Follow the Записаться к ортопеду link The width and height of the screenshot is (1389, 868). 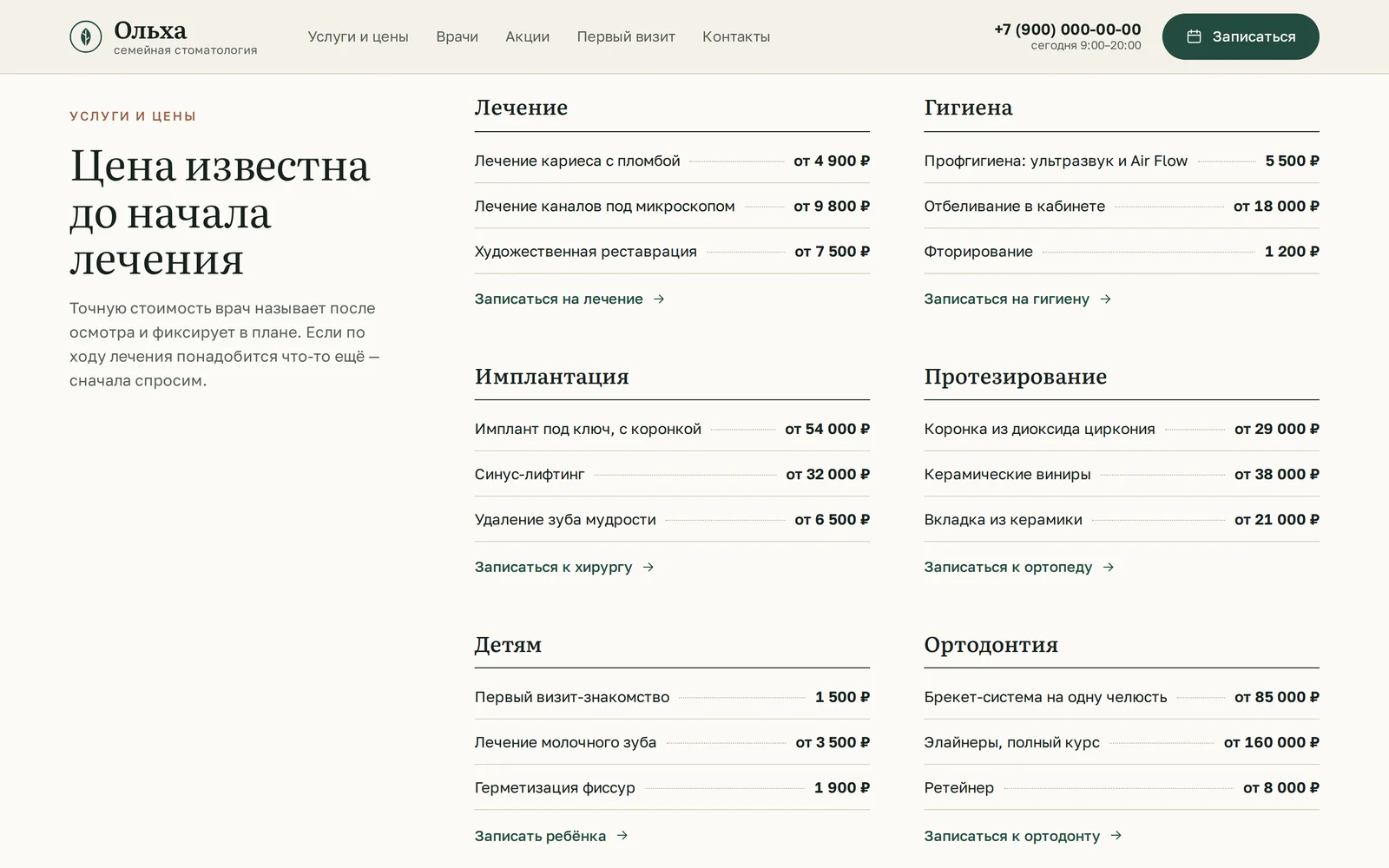pos(1008,567)
